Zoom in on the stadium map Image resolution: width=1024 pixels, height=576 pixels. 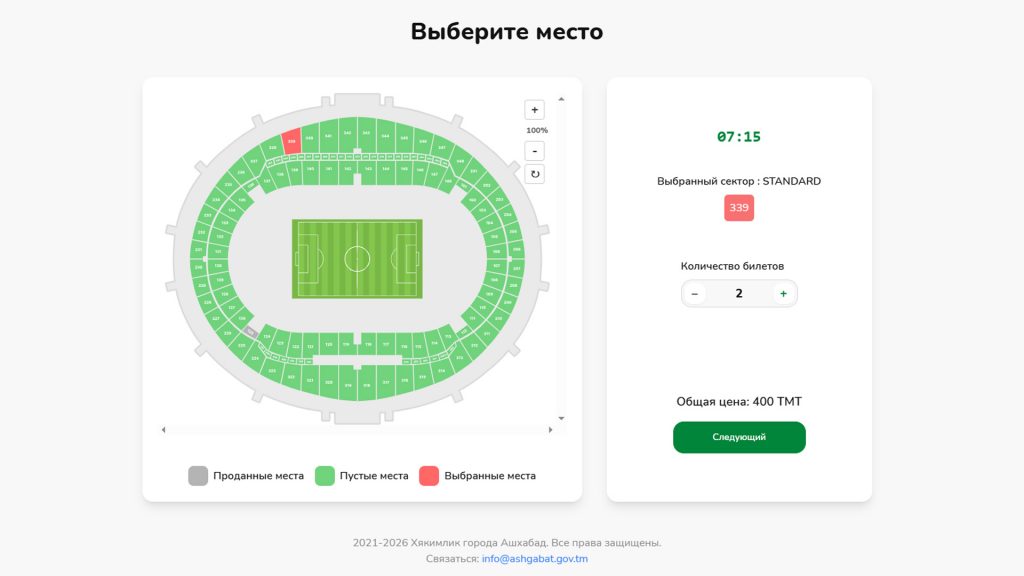[x=535, y=110]
